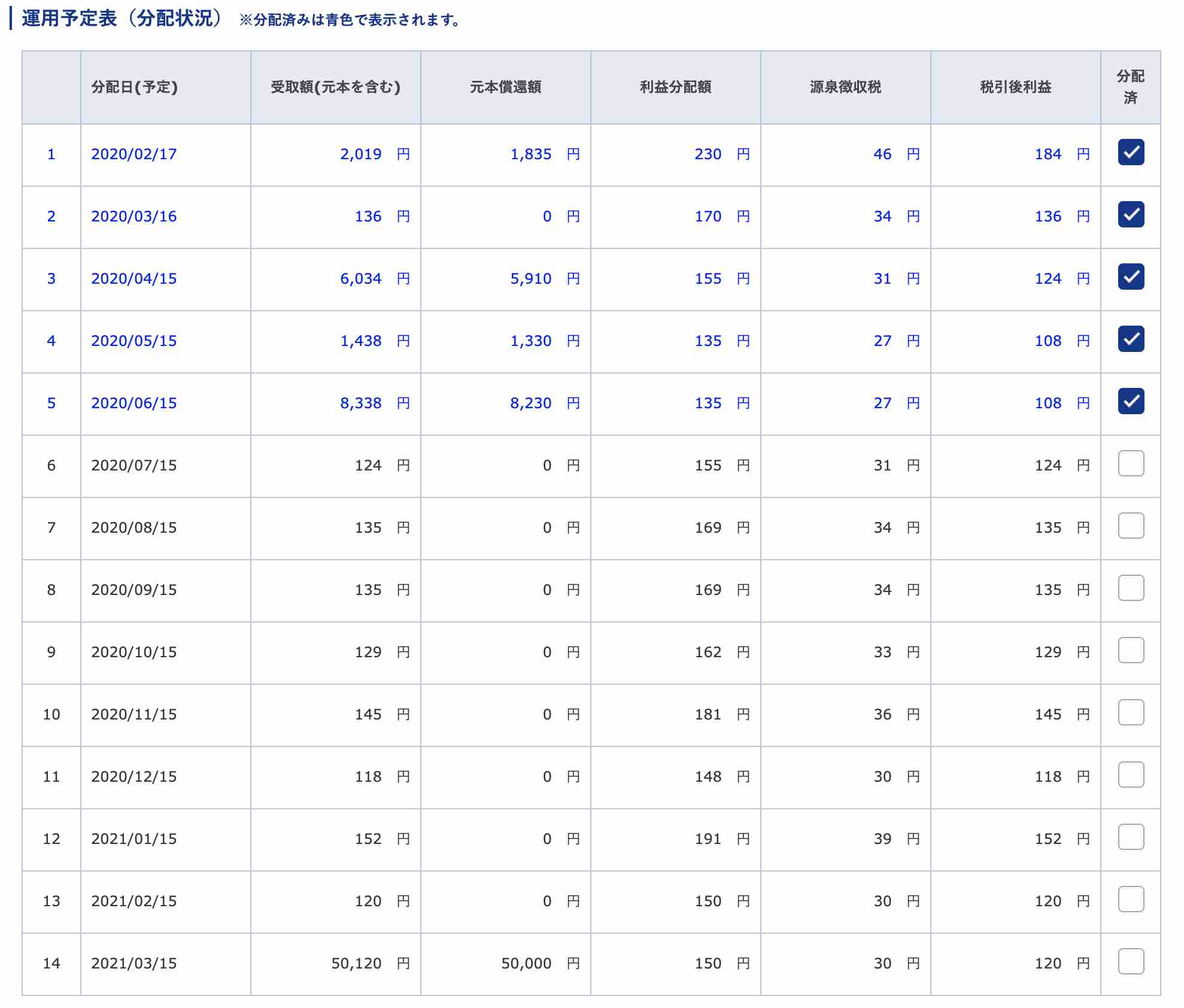Select the date 2020/02/17
Screen dimensions: 1184x1008
tap(134, 154)
